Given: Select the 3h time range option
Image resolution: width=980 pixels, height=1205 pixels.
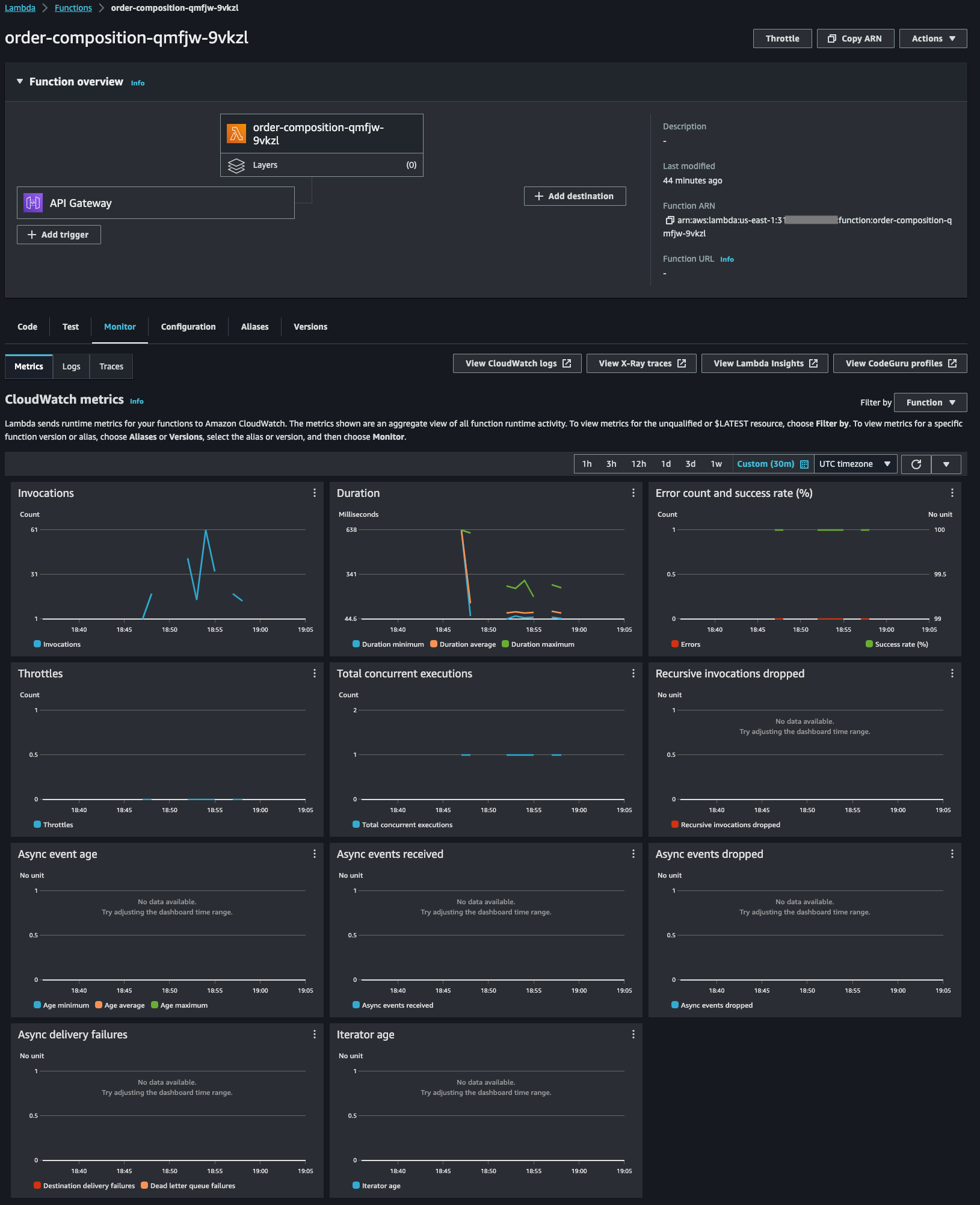Looking at the screenshot, I should (611, 464).
